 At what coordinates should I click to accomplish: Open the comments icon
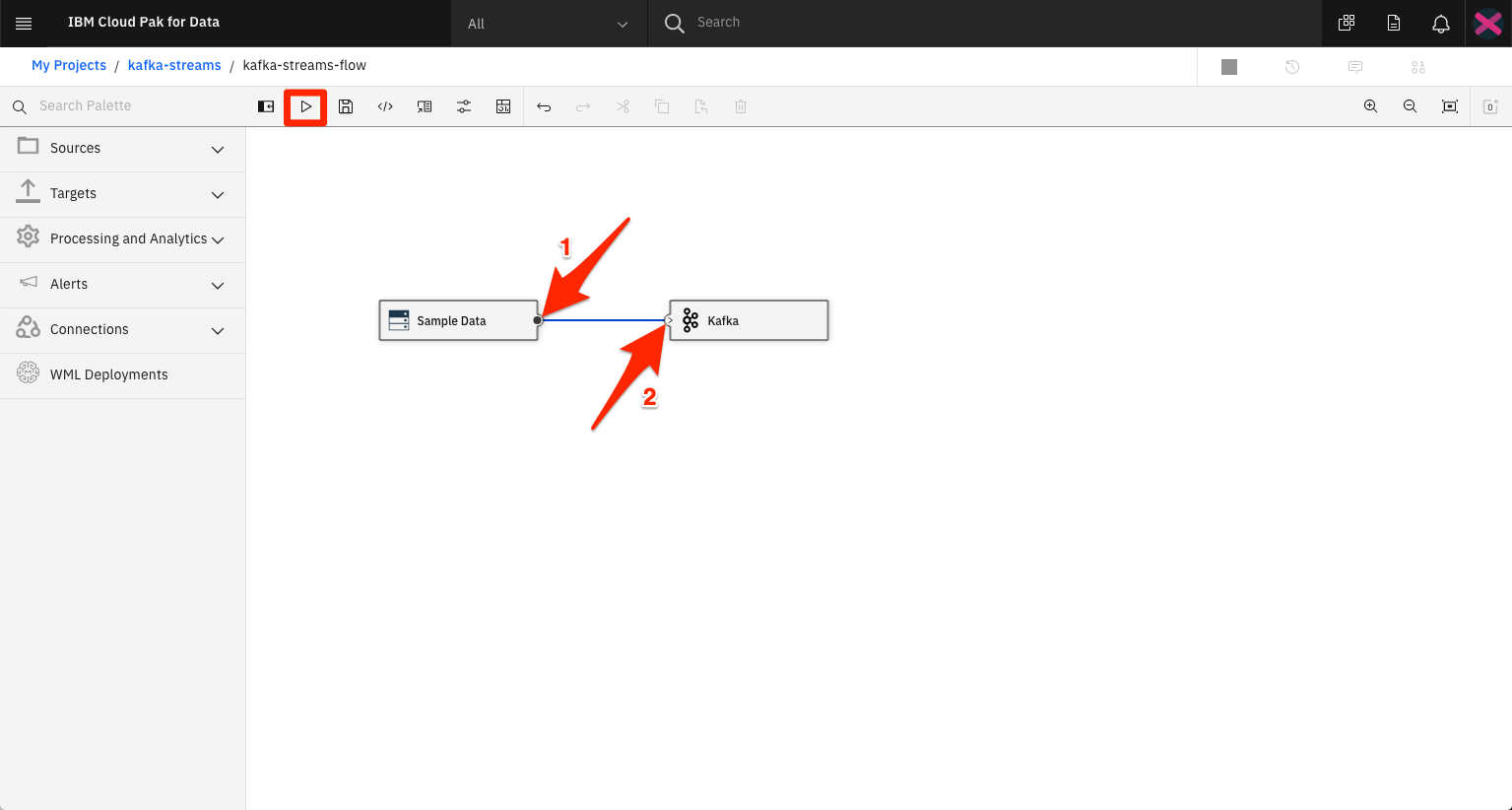[1355, 67]
